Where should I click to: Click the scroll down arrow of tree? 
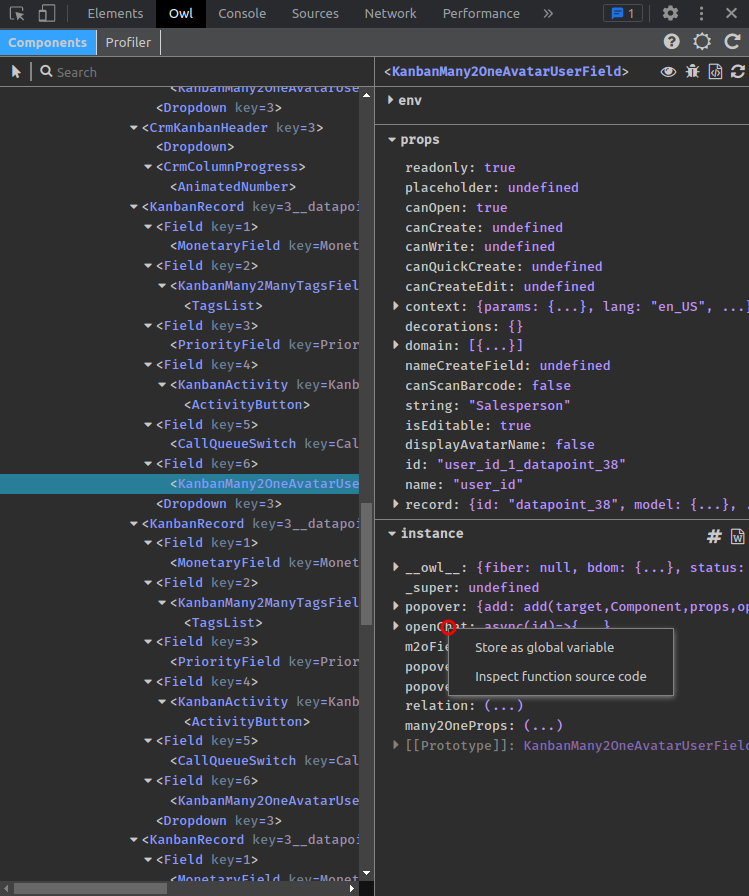366,873
